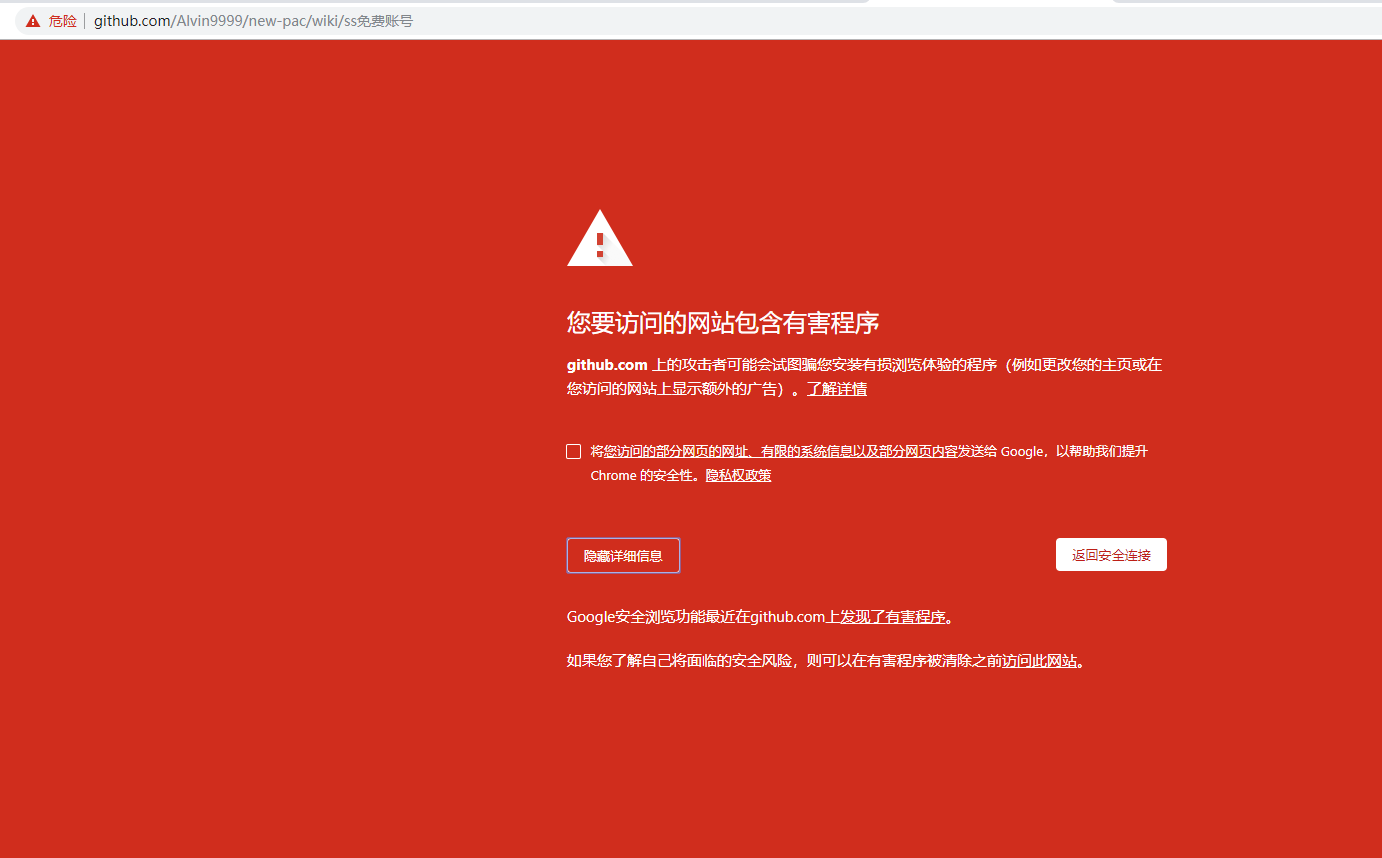Click the exclamation mark inside the warning triangle
The height and width of the screenshot is (858, 1382).
coord(599,247)
